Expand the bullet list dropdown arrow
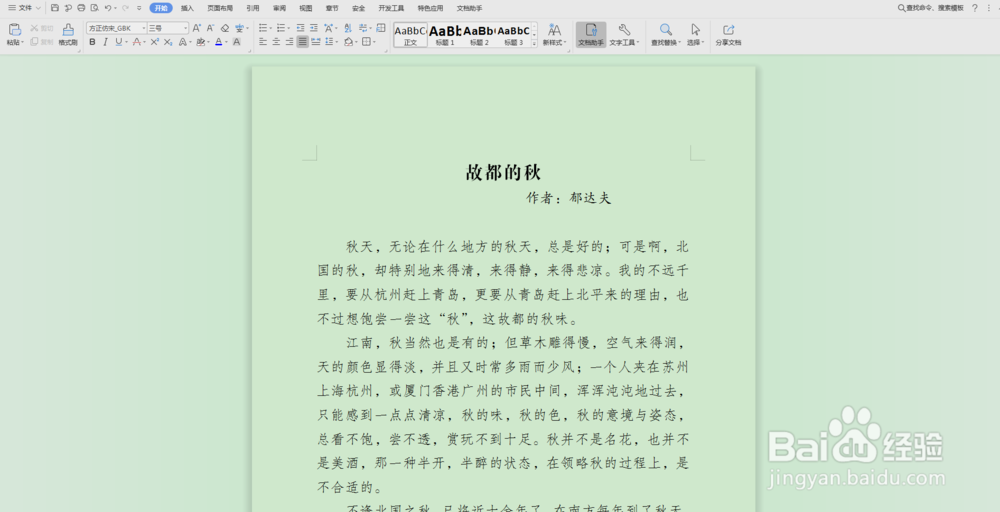The width and height of the screenshot is (1000, 512). (x=271, y=28)
